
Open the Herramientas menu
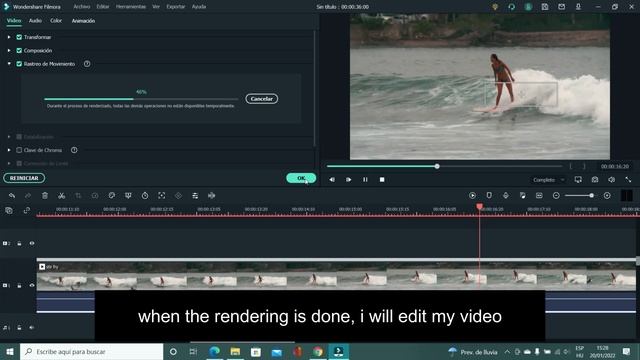point(131,7)
